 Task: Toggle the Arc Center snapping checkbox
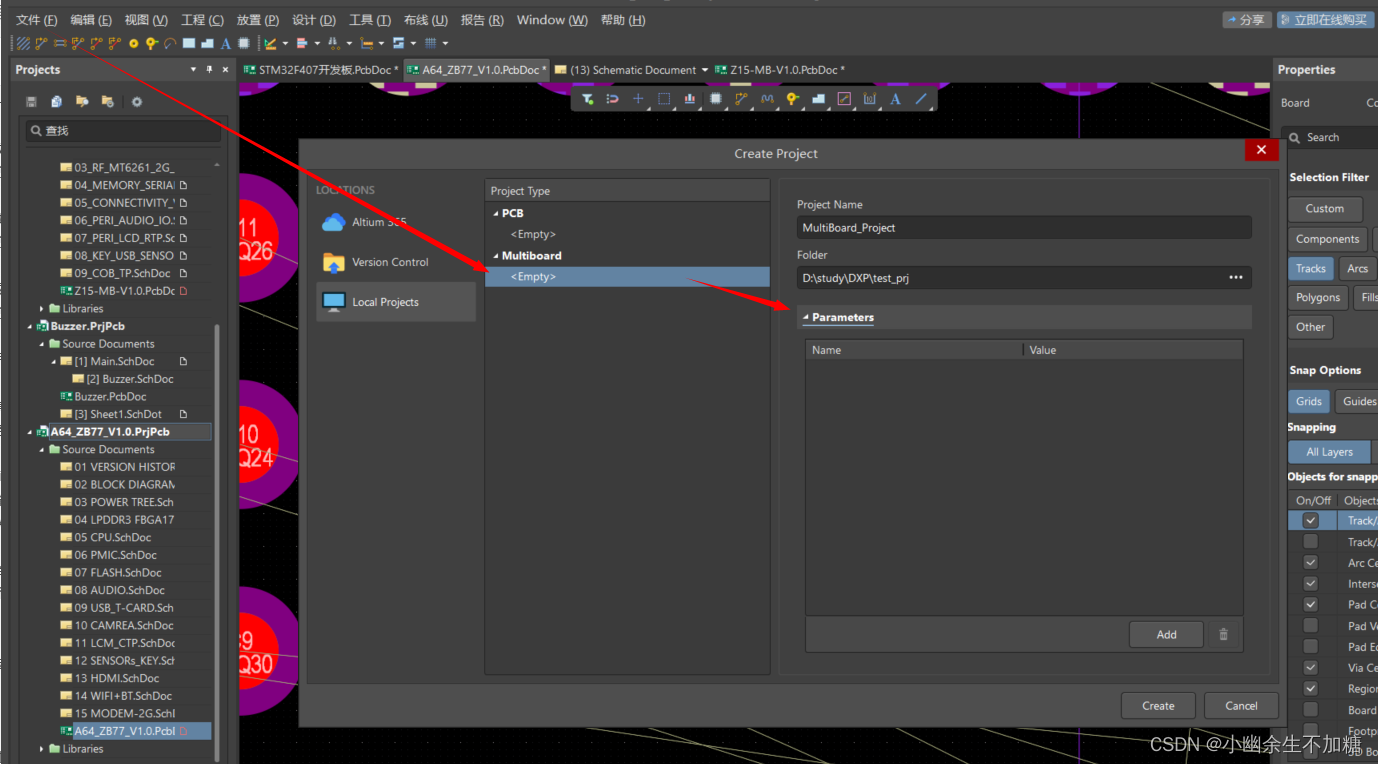[x=1310, y=563]
